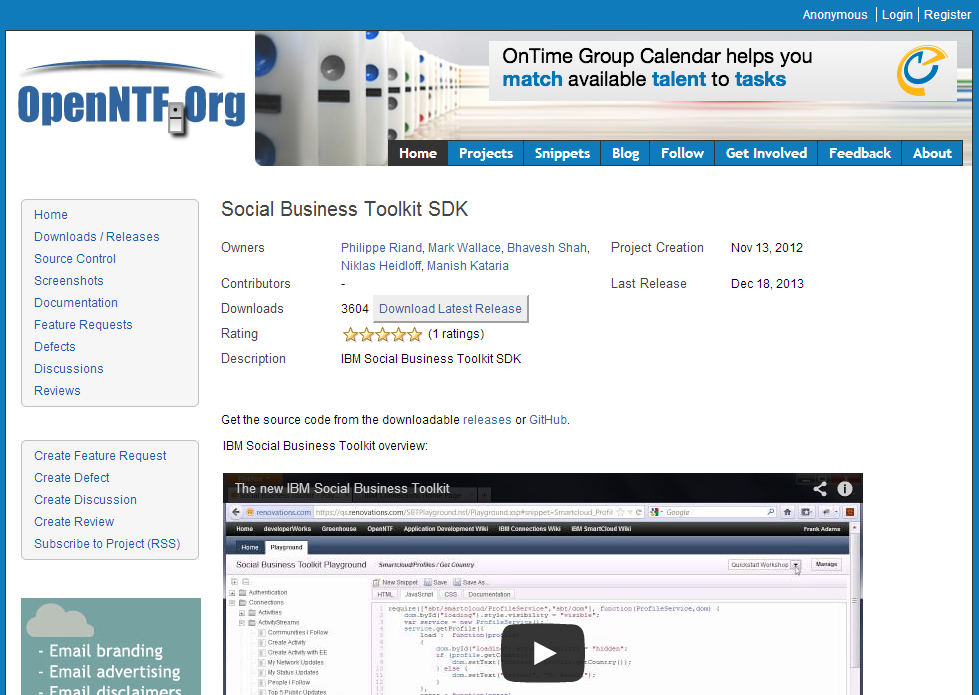Image resolution: width=979 pixels, height=695 pixels.
Task: Click the GitHub link in description
Action: point(548,420)
